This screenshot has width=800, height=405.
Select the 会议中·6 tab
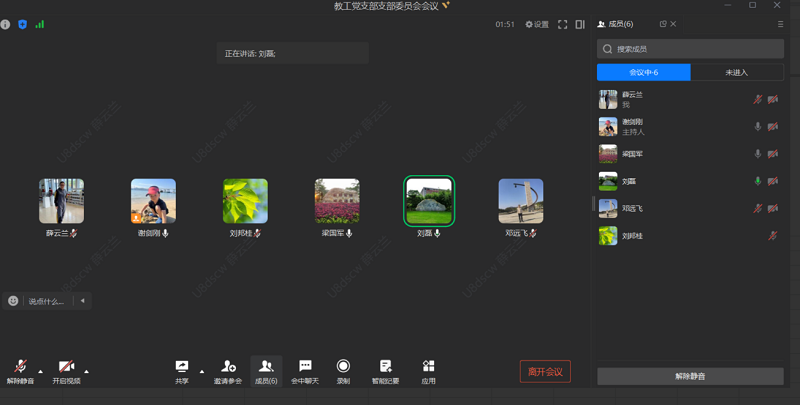(644, 72)
